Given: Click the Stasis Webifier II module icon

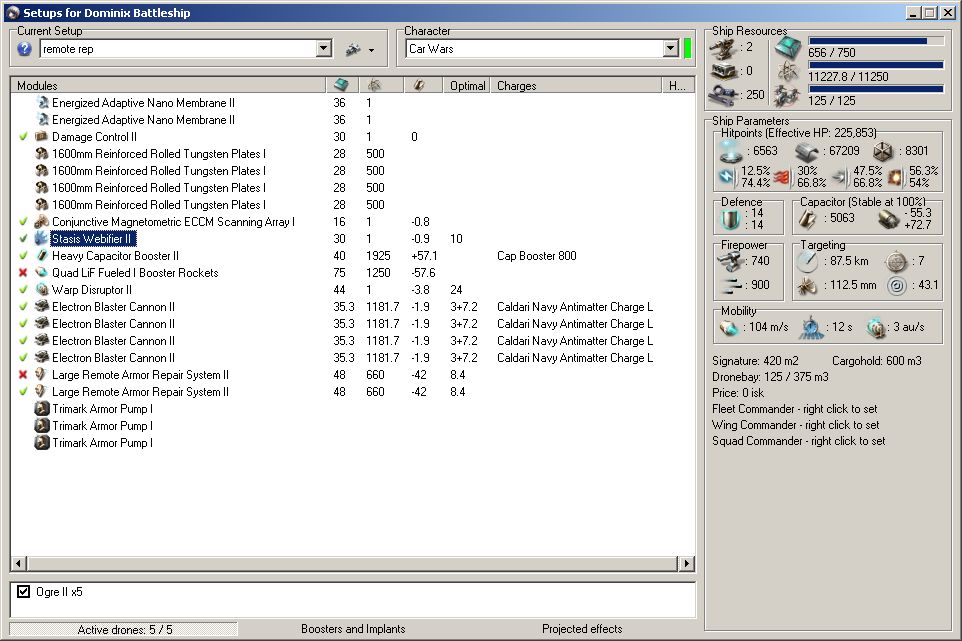Looking at the screenshot, I should 41,239.
